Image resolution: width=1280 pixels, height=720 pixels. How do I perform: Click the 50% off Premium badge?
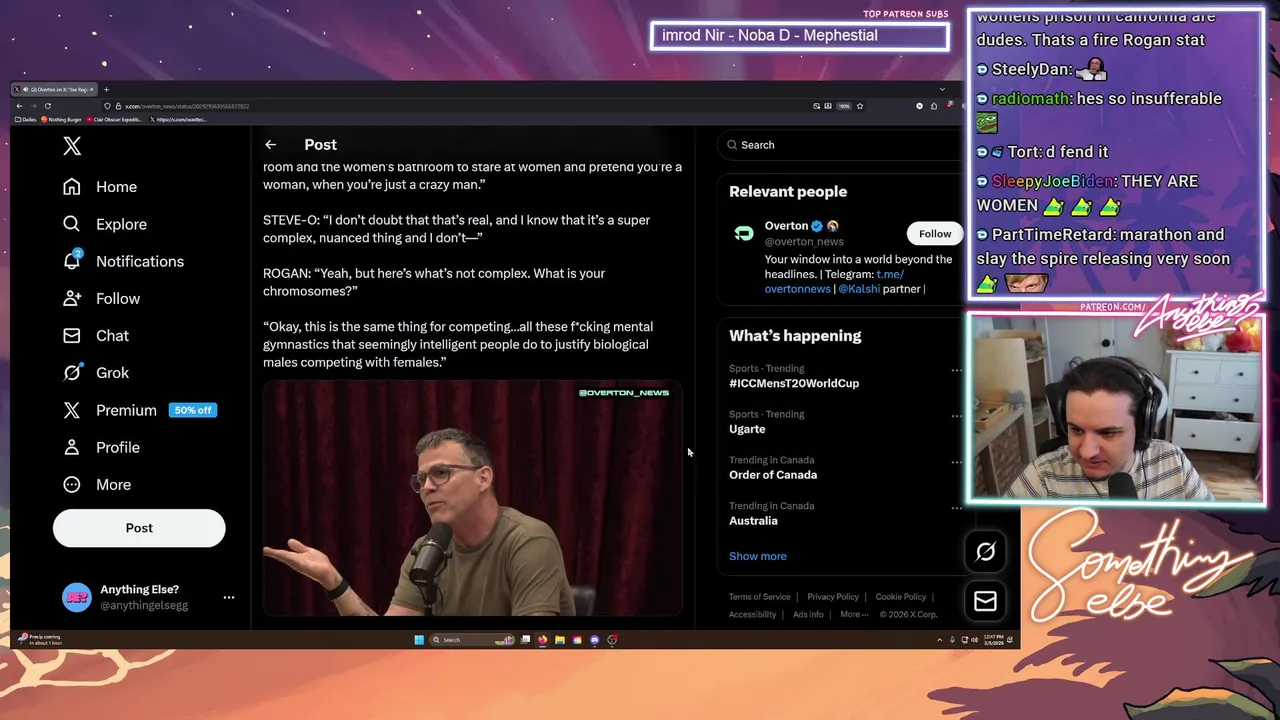[192, 410]
